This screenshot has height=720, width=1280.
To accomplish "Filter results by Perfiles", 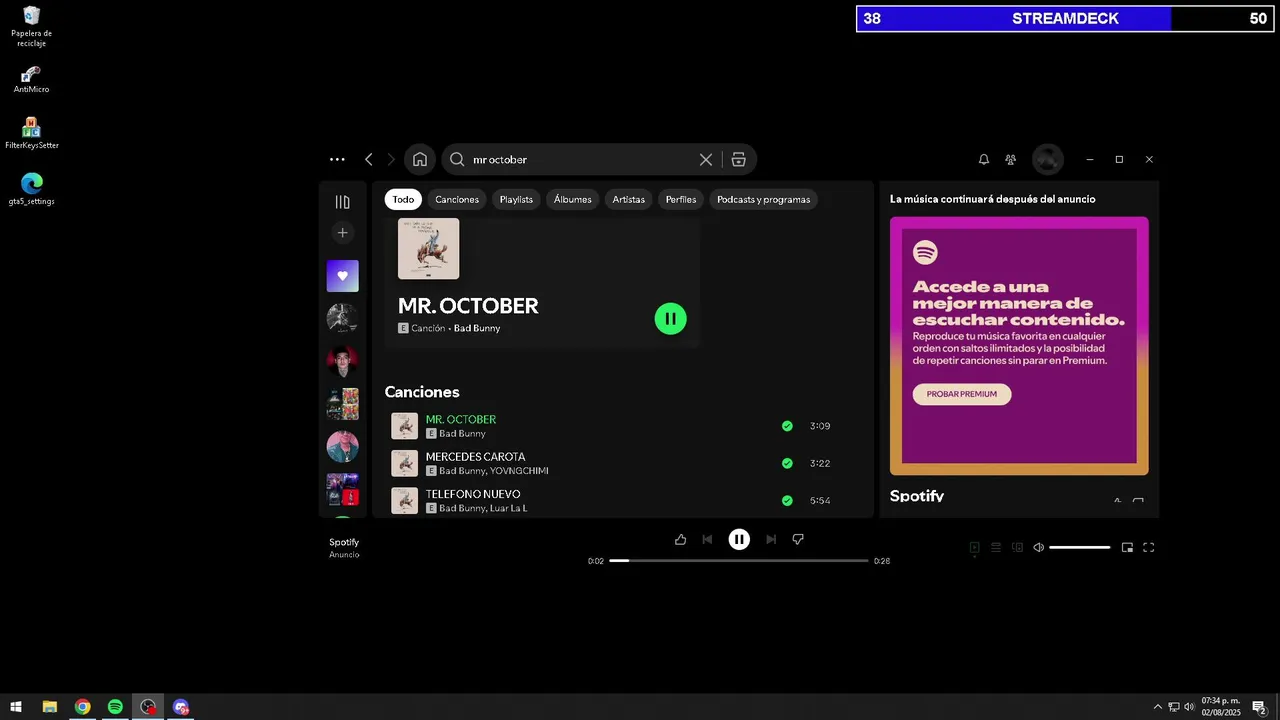I will (681, 199).
